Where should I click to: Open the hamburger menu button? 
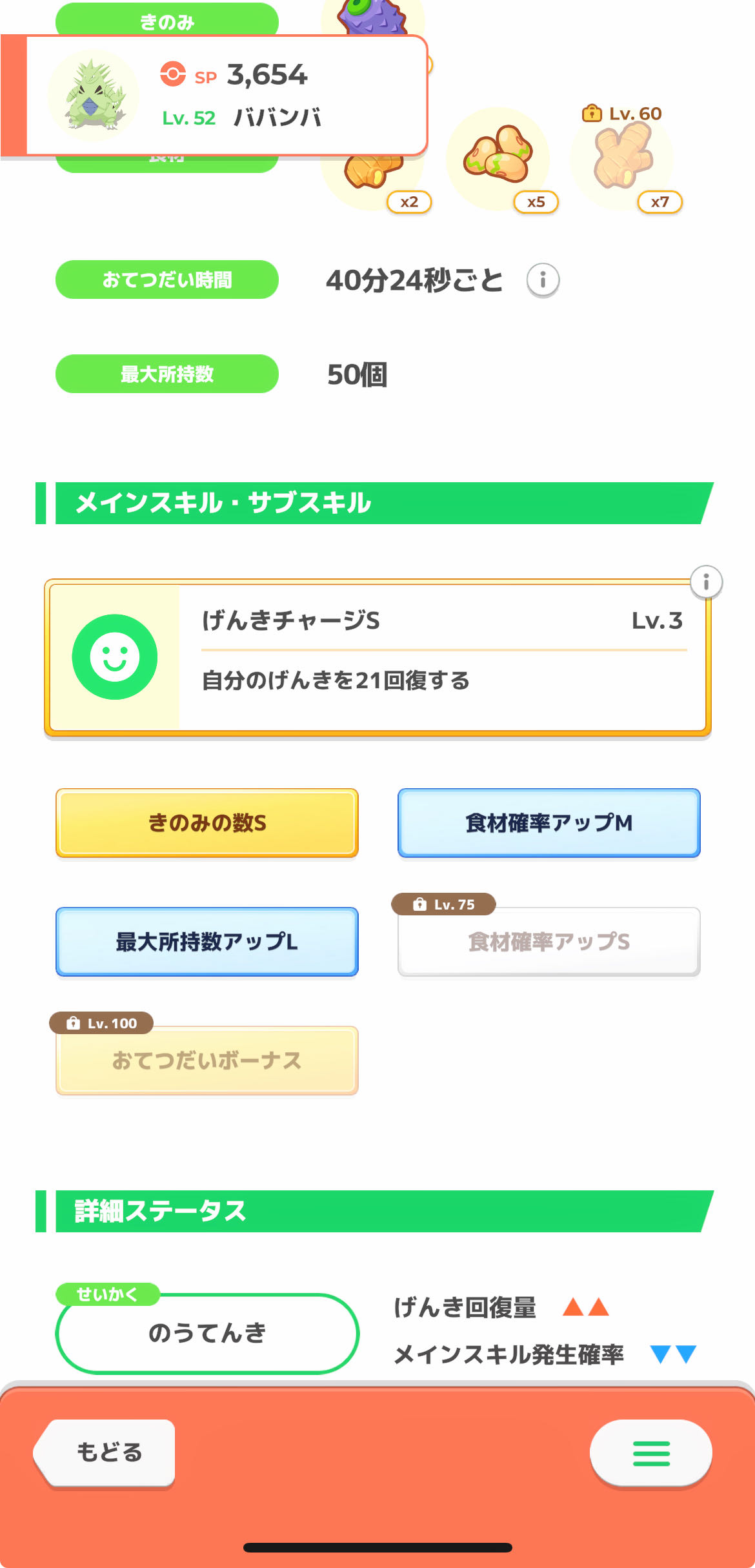coord(650,1453)
